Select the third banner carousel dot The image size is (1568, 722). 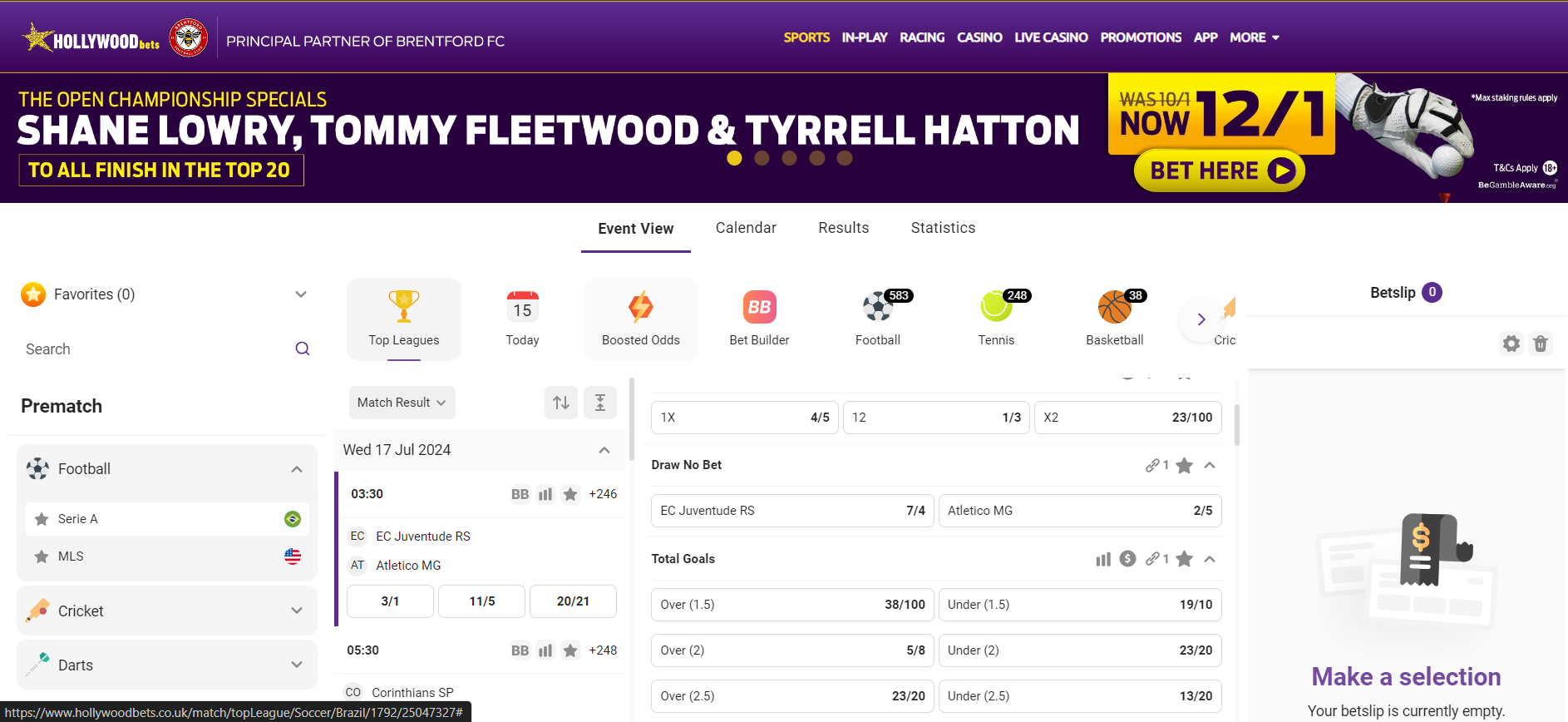[789, 158]
